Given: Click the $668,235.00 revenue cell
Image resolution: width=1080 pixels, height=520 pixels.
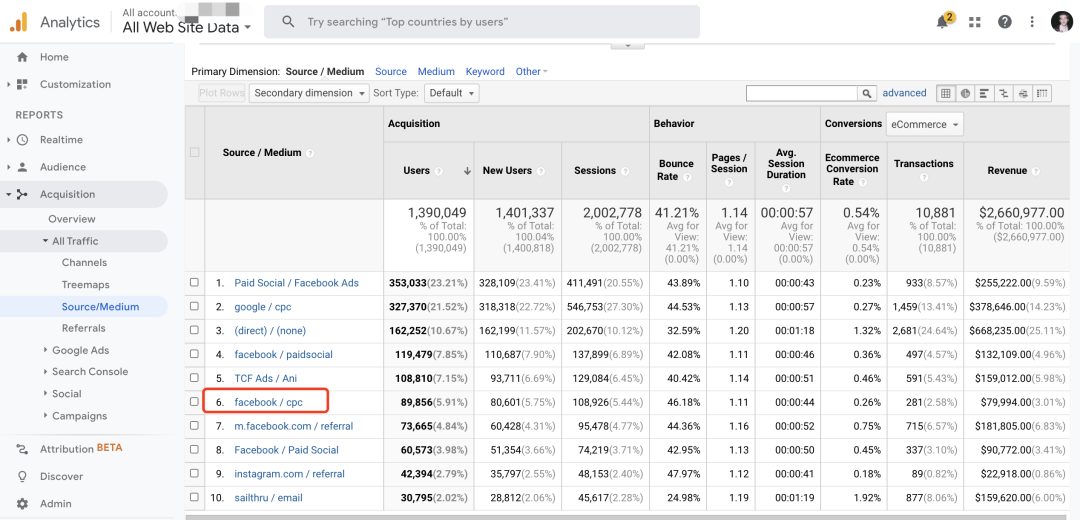Looking at the screenshot, I should [x=1017, y=331].
